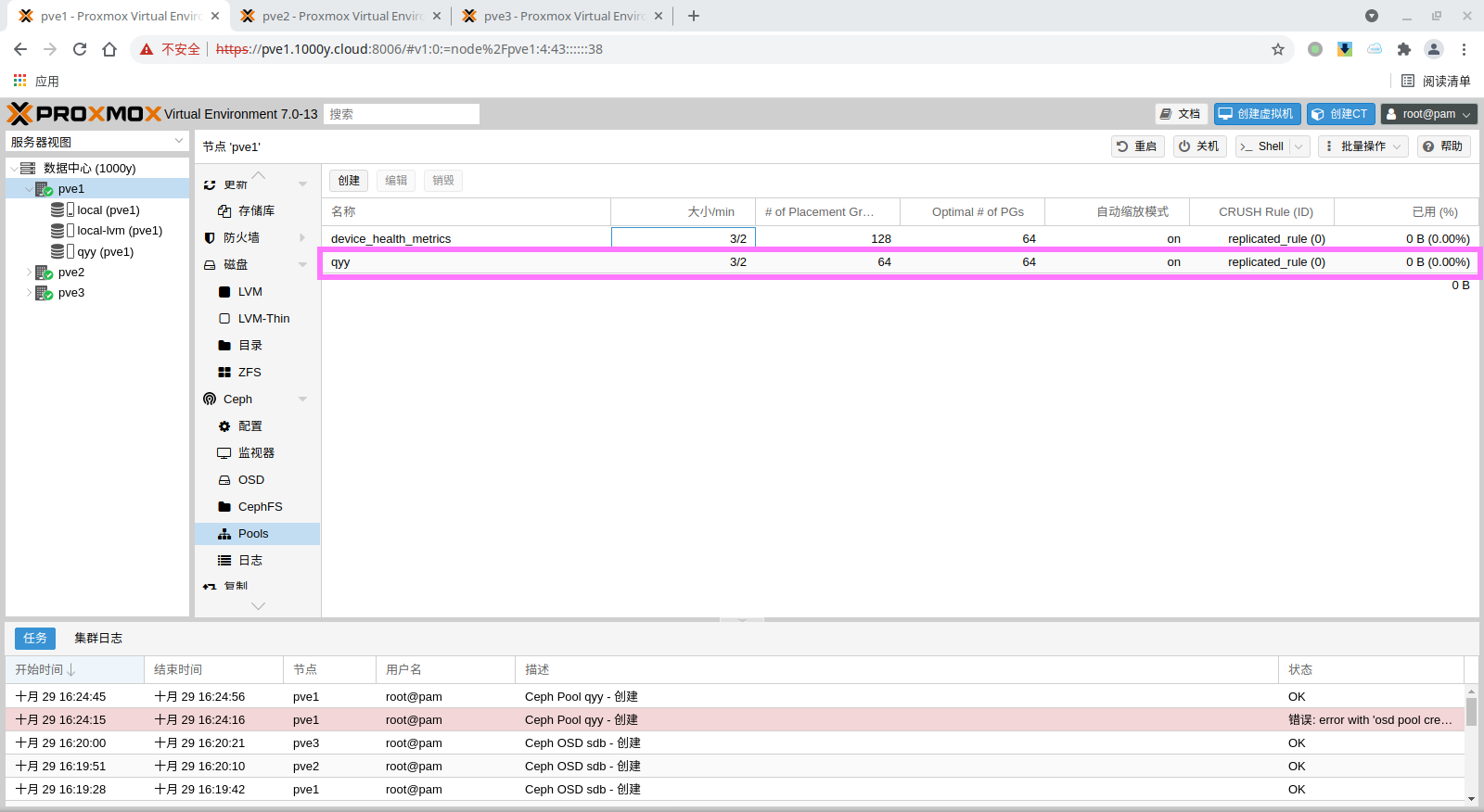Click the firewall shield icon
The image size is (1484, 812).
pyautogui.click(x=210, y=238)
